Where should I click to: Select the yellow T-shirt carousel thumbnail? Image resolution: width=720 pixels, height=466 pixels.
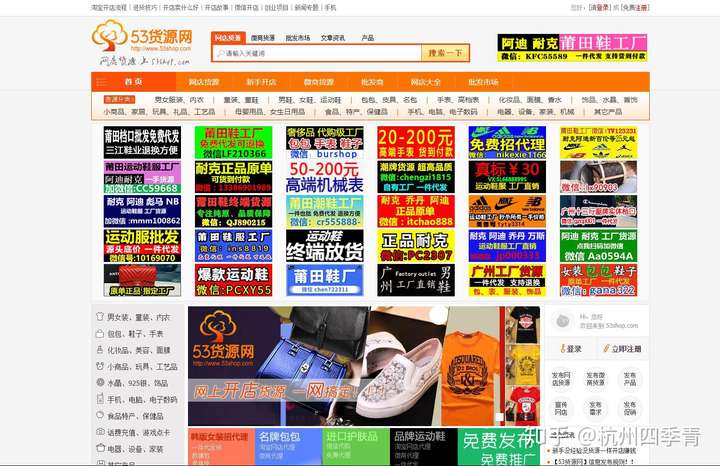[524, 365]
